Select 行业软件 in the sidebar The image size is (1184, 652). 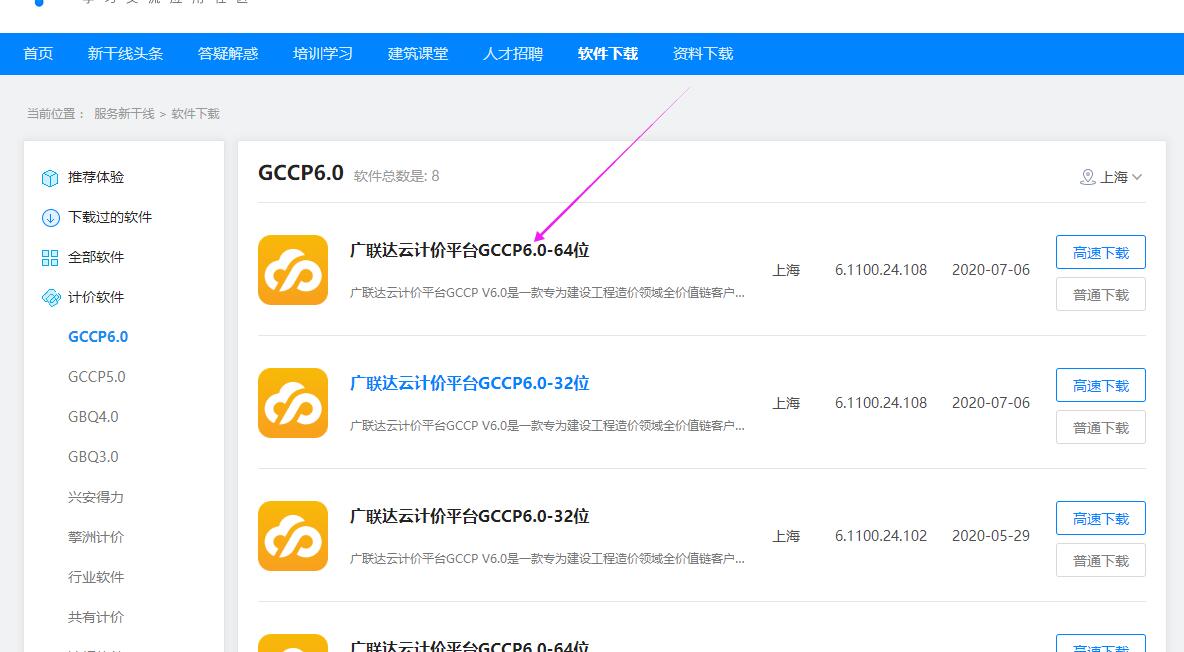click(x=96, y=577)
